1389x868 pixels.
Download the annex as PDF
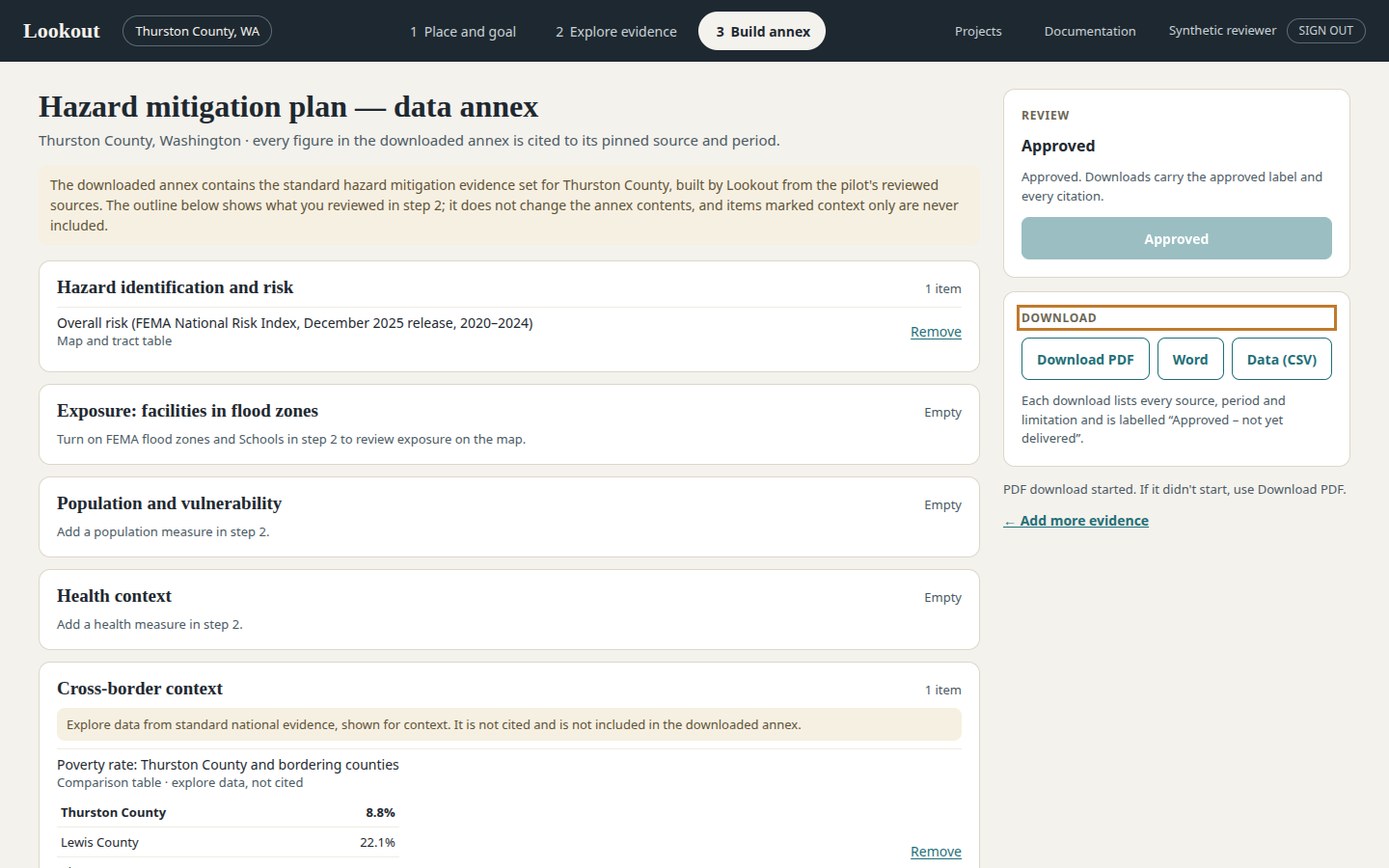(x=1085, y=359)
